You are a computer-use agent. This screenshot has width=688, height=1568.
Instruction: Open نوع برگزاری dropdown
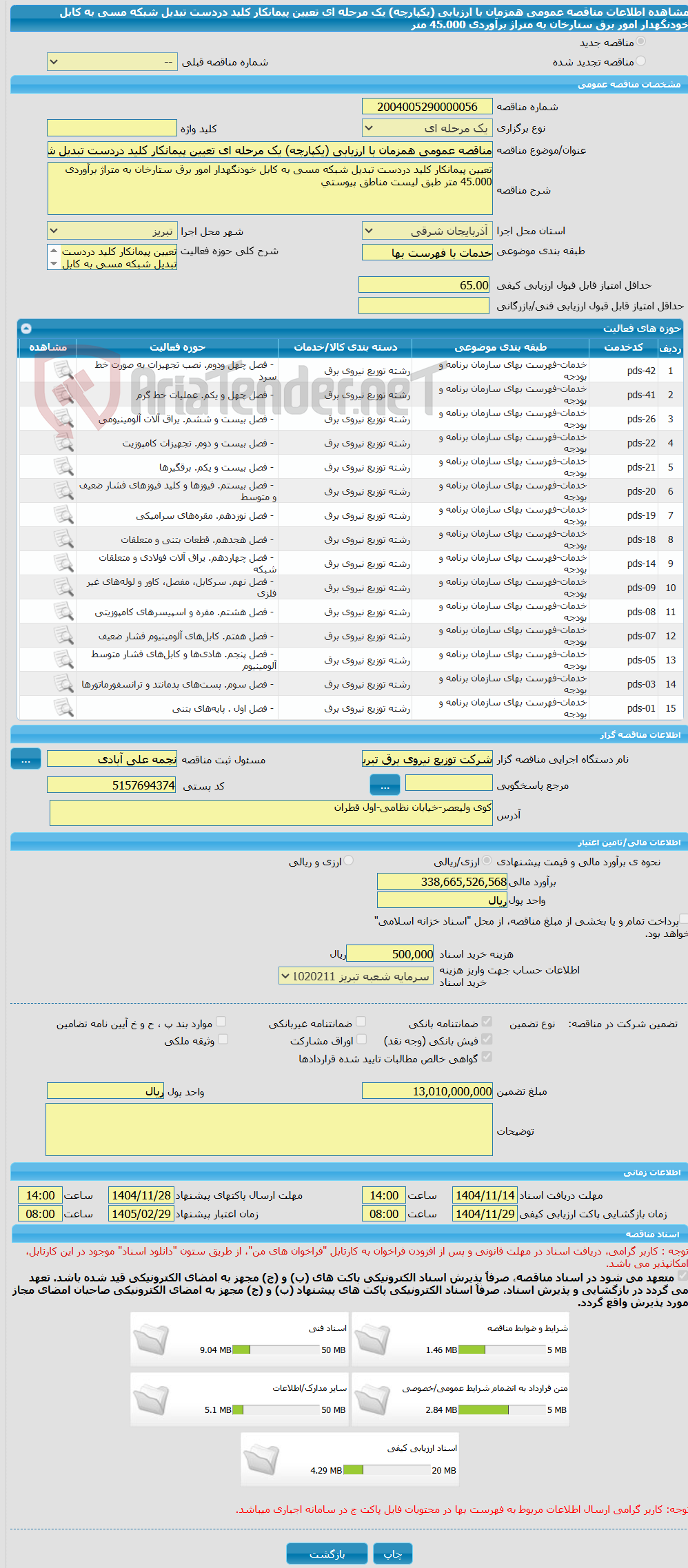(x=427, y=128)
